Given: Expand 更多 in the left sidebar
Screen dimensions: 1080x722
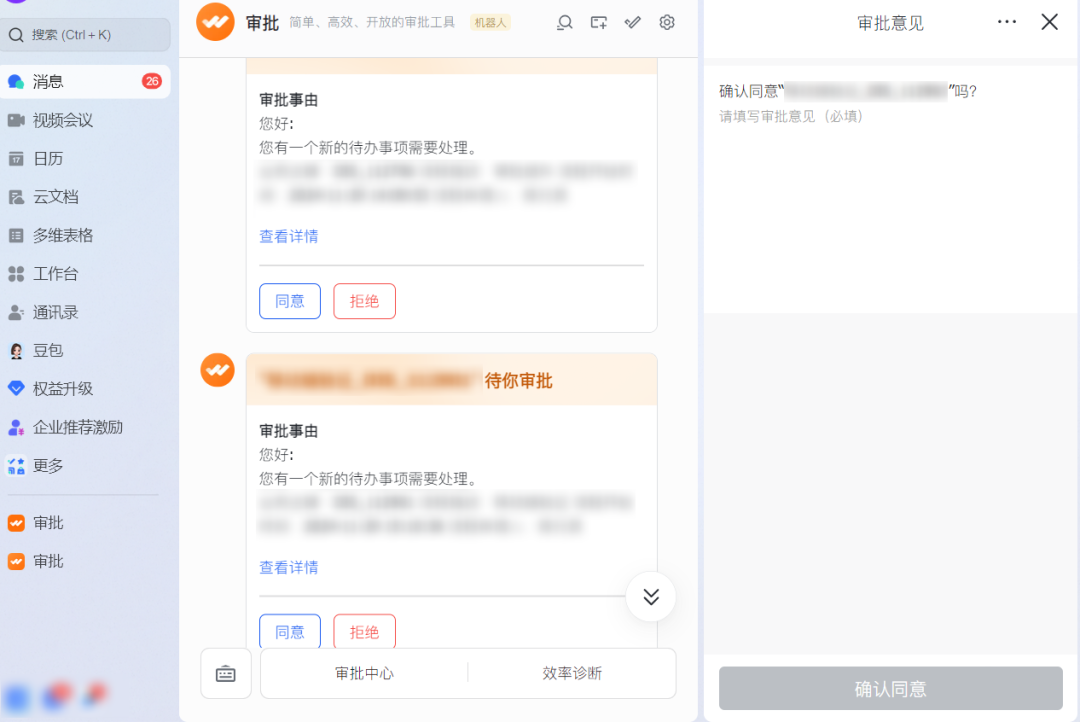Looking at the screenshot, I should click(x=47, y=466).
